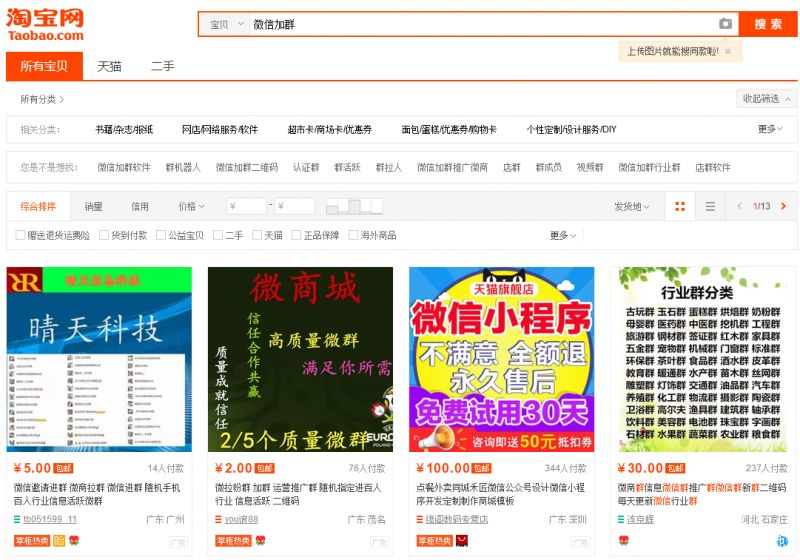Click heart badge on first product
The width and height of the screenshot is (800, 560).
pyautogui.click(x=74, y=540)
